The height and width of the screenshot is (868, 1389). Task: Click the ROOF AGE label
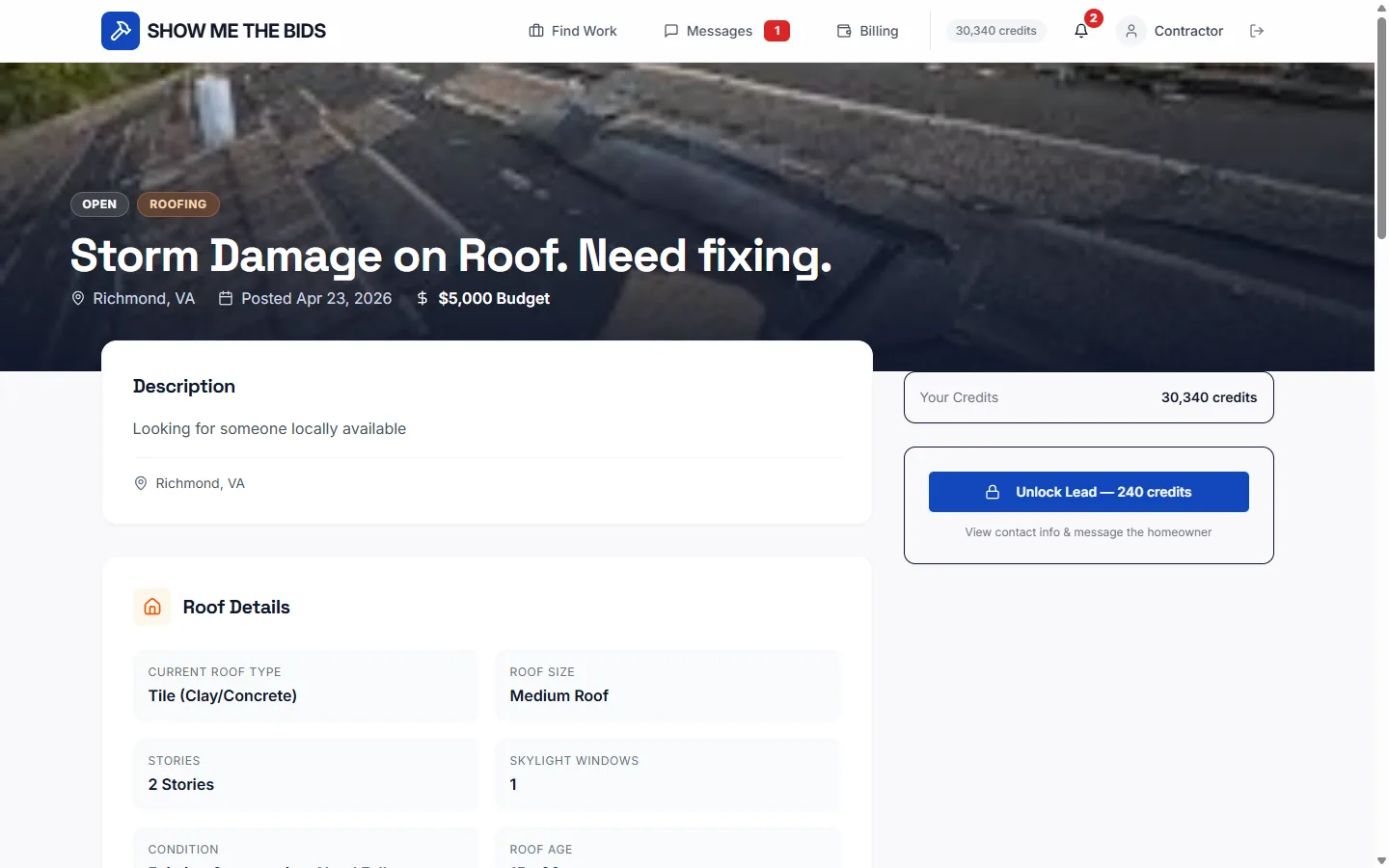[541, 850]
